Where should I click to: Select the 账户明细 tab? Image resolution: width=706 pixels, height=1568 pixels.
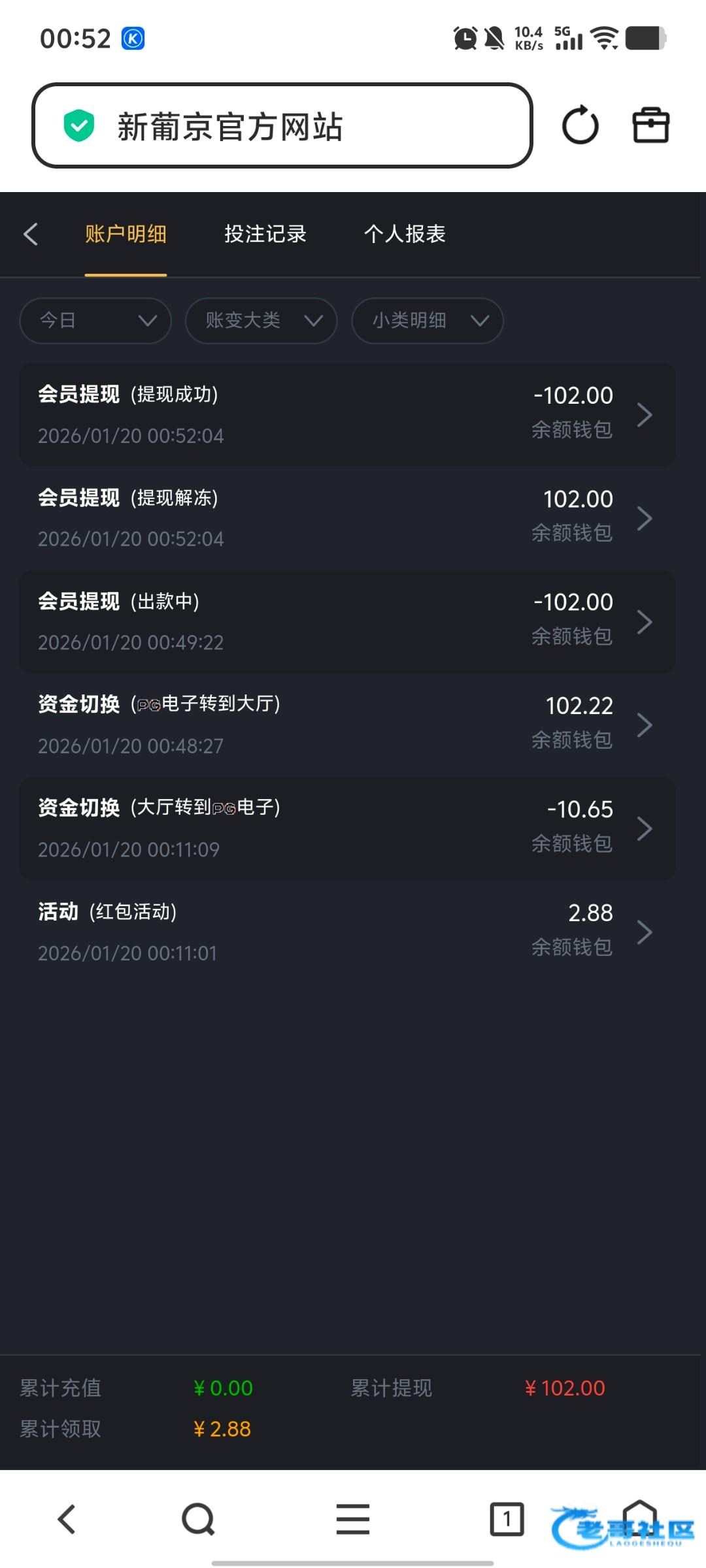click(126, 234)
